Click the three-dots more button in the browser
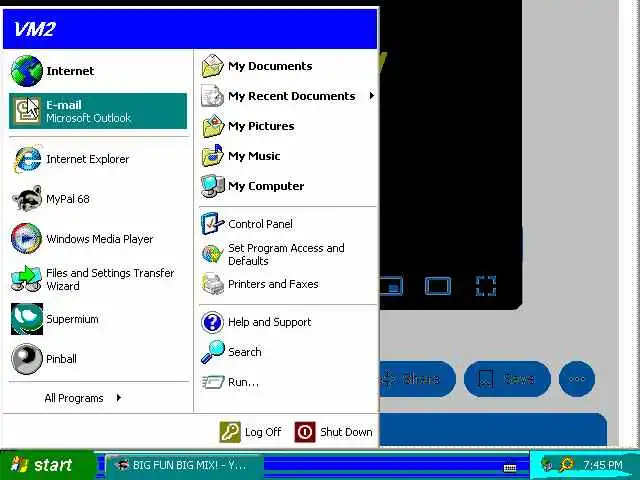 [577, 379]
